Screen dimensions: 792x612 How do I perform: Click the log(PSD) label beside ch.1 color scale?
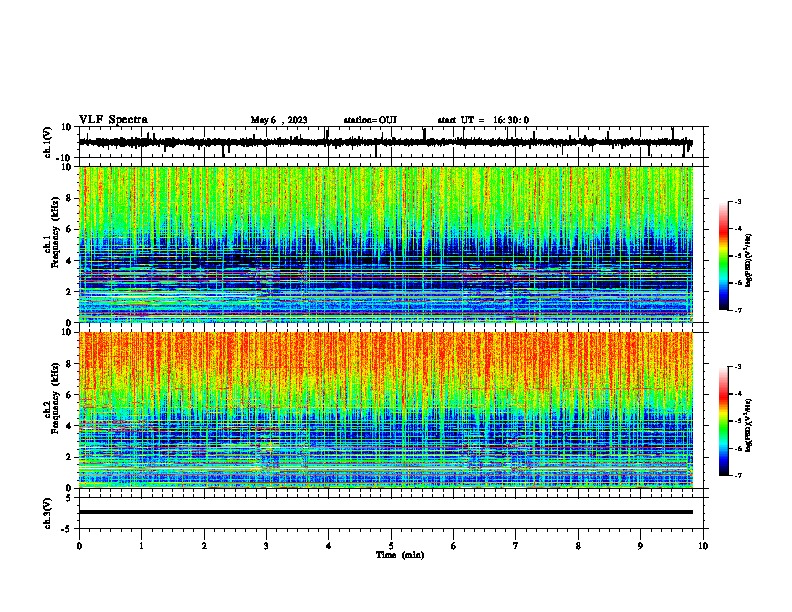(749, 260)
